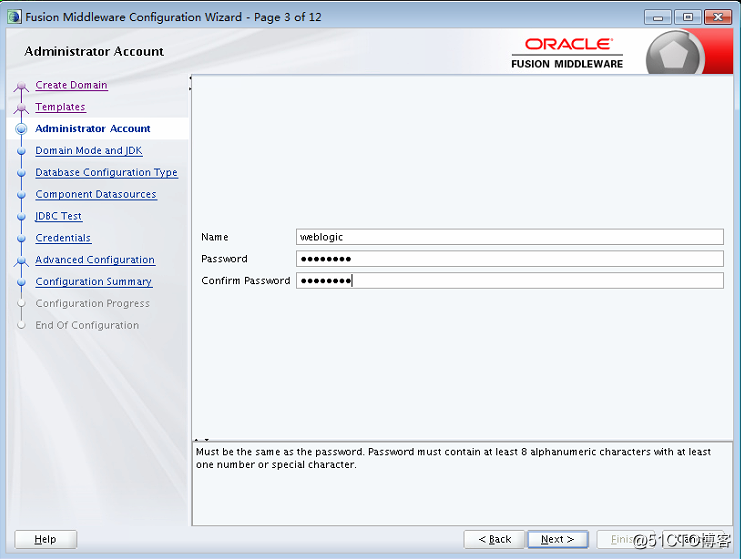Click the Help button
Image resolution: width=741 pixels, height=559 pixels.
(45, 539)
